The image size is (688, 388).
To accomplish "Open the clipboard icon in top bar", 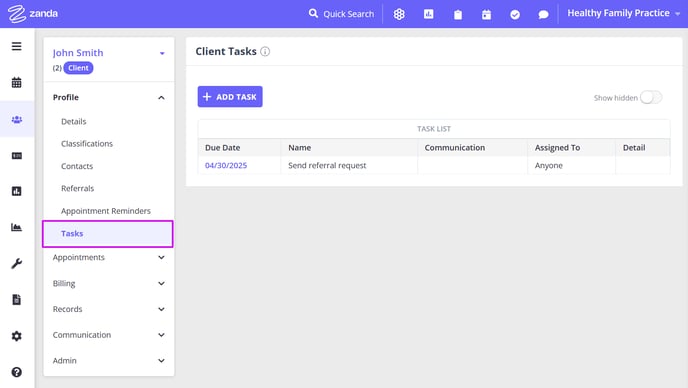I will tap(458, 14).
